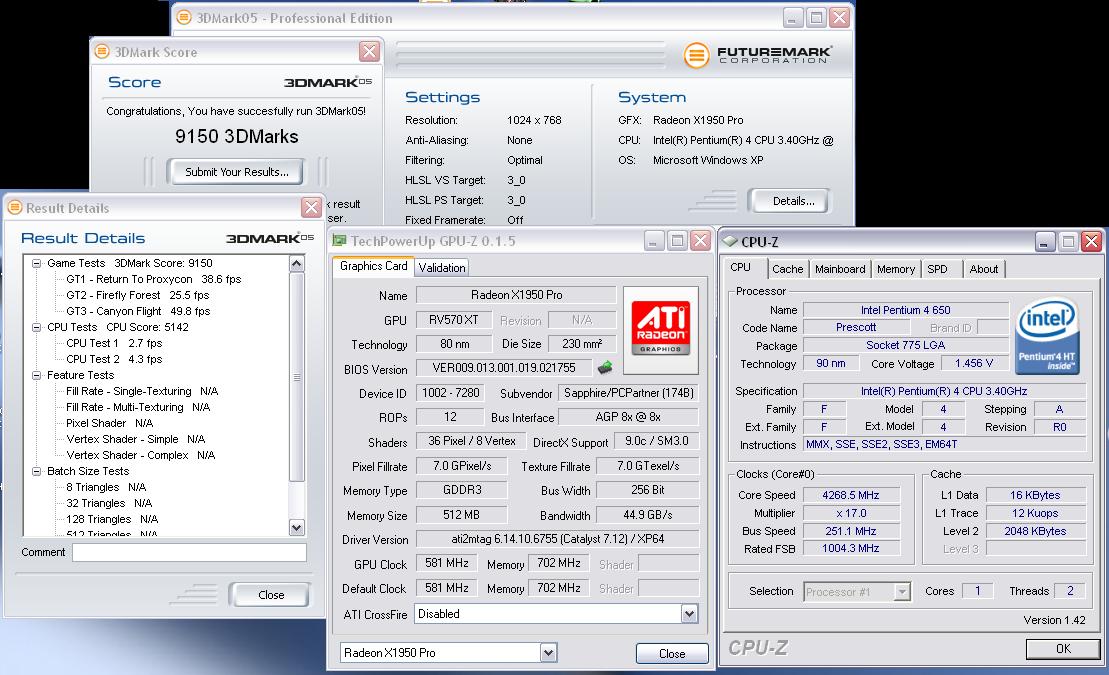
Task: Click the Futuremark Corporation logo
Action: pyautogui.click(x=757, y=54)
